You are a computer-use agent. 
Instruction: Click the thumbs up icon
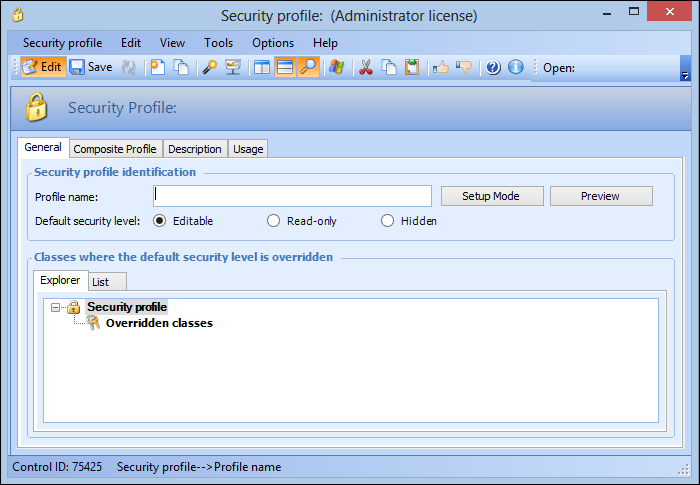(x=441, y=68)
